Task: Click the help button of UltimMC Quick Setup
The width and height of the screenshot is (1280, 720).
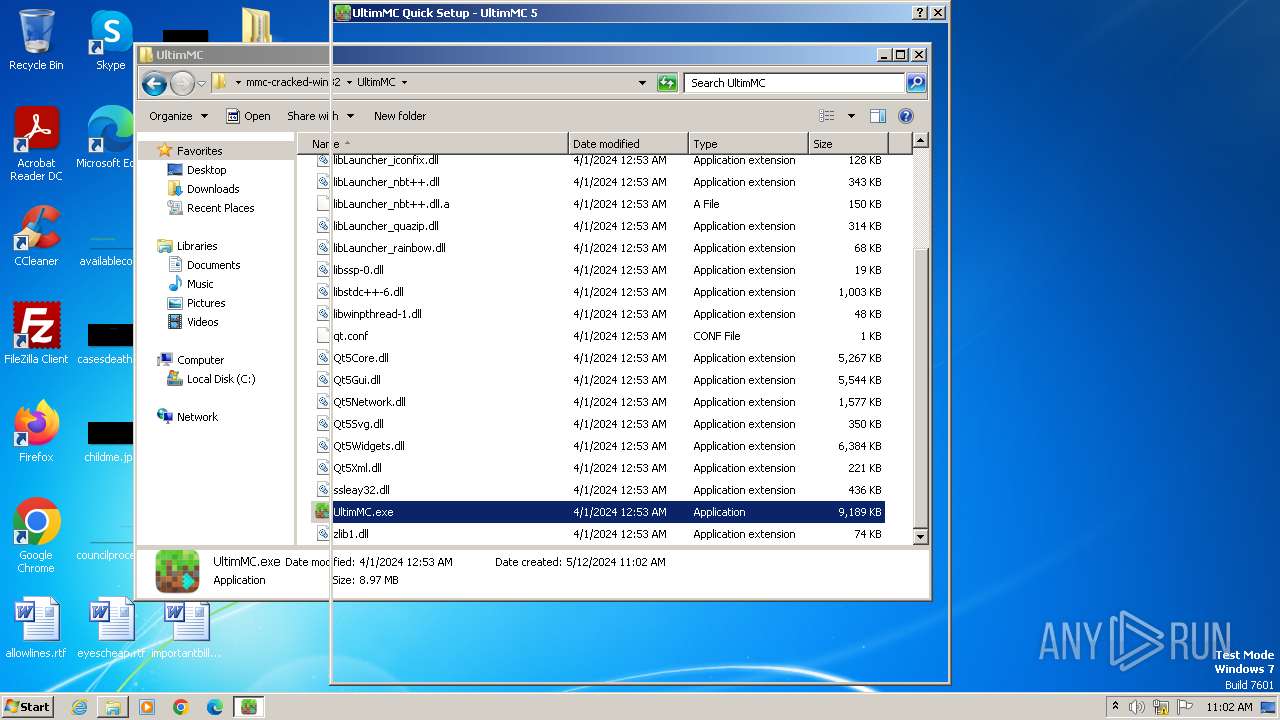Action: point(920,13)
